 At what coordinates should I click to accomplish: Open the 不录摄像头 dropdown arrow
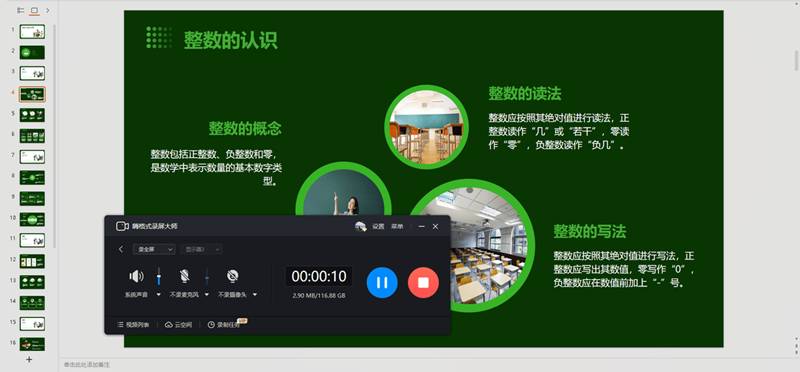[255, 294]
